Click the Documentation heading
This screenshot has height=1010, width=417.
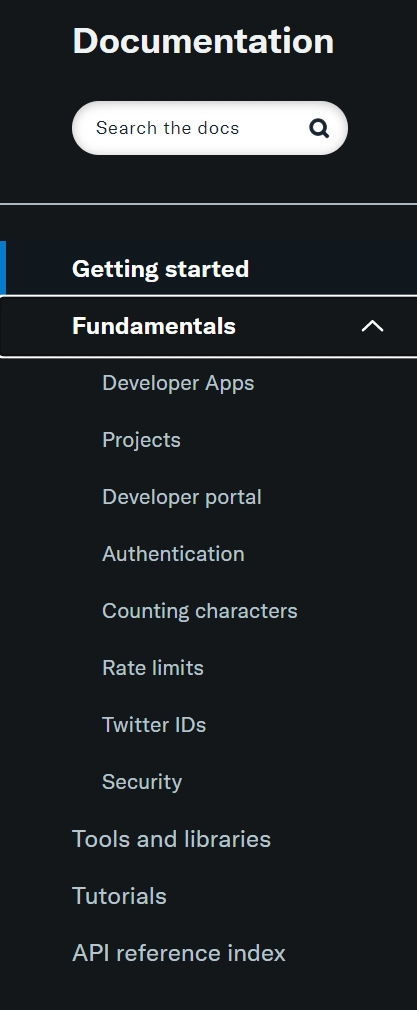point(203,41)
